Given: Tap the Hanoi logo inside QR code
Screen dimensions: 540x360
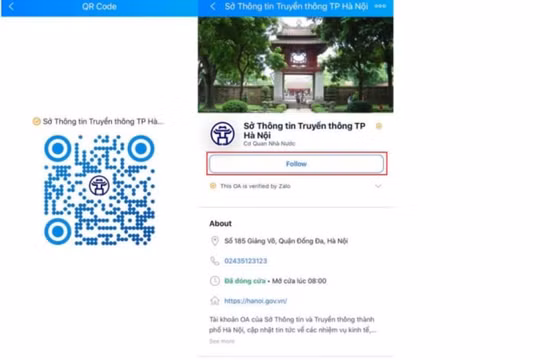Looking at the screenshot, I should (x=99, y=185).
